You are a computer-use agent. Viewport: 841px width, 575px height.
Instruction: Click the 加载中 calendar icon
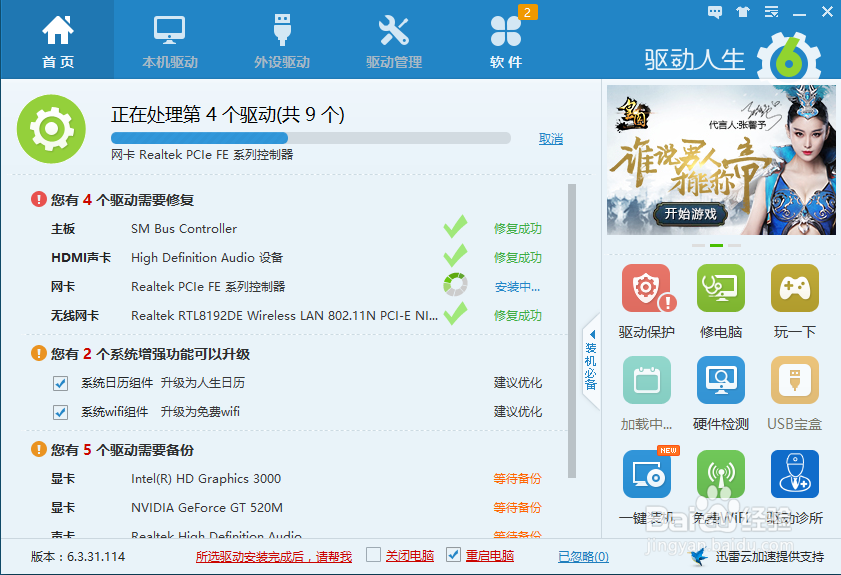click(x=647, y=380)
